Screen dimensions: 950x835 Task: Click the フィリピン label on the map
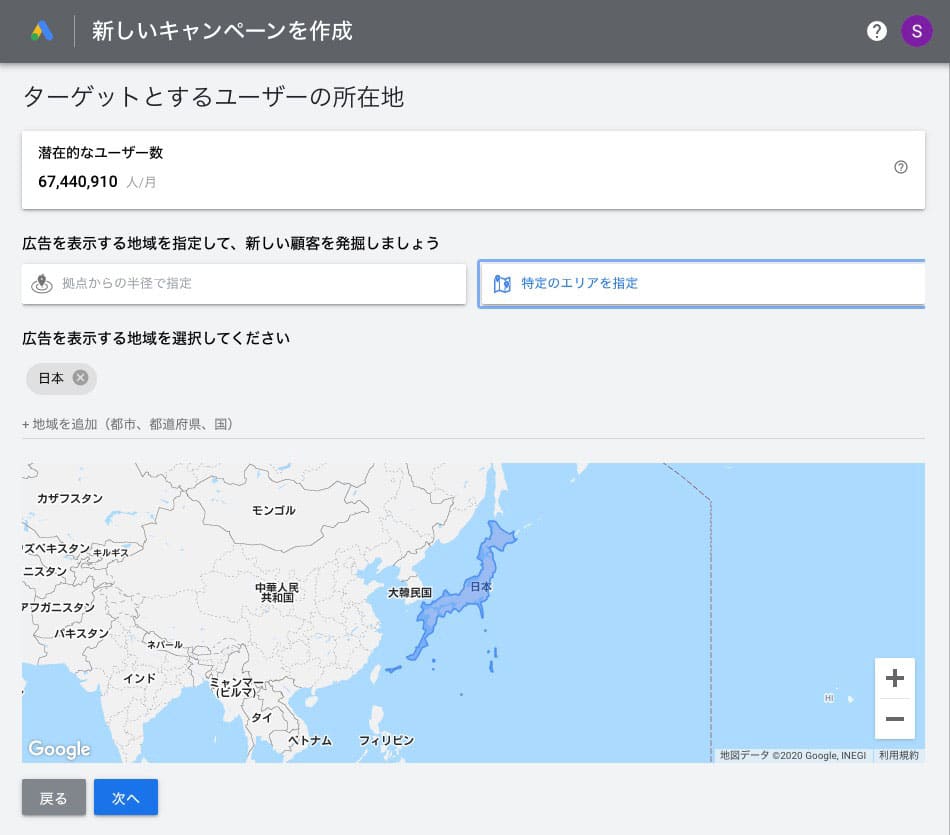386,741
